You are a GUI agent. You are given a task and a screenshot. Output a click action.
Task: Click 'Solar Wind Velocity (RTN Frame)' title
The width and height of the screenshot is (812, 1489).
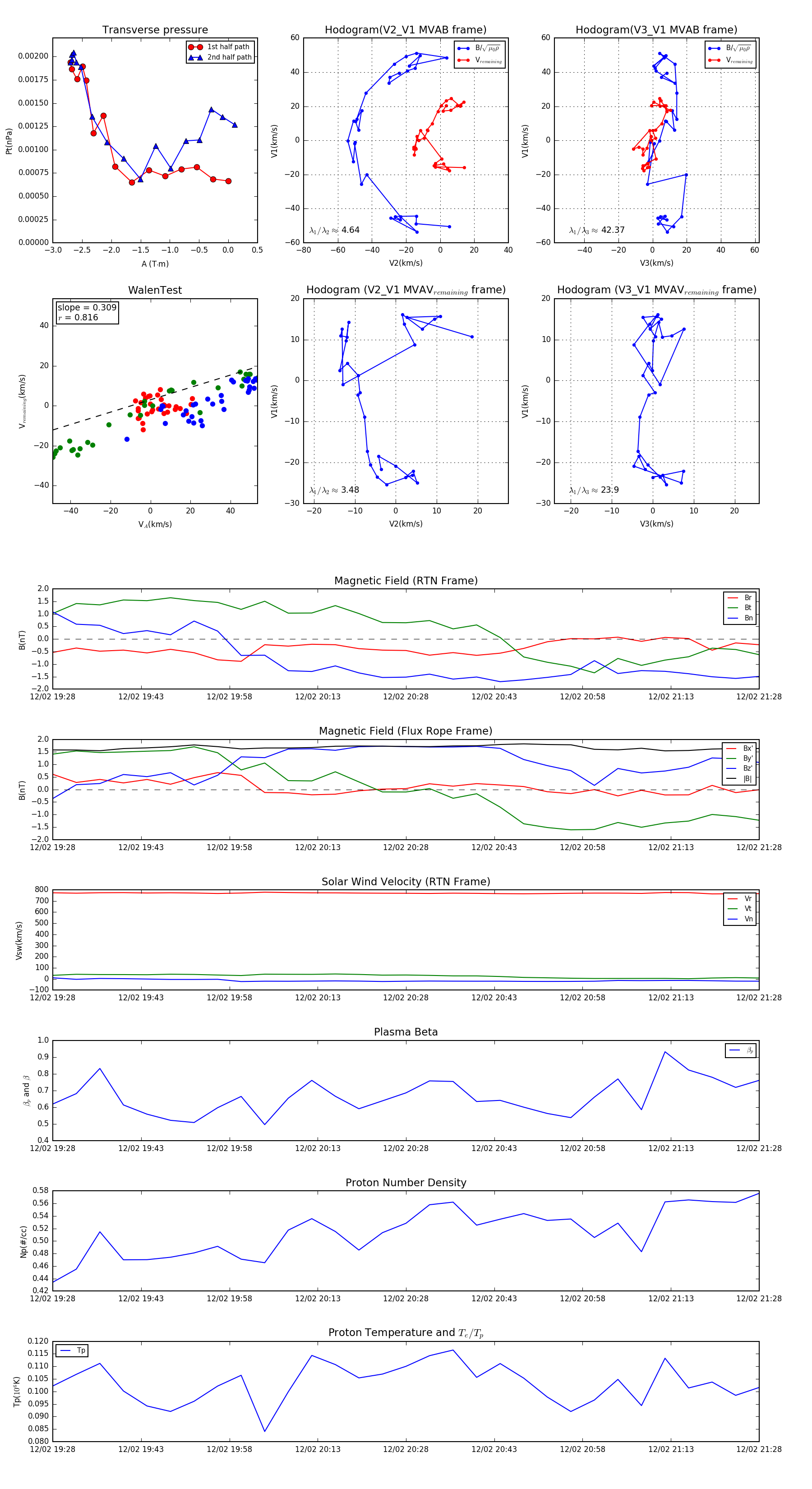406,882
